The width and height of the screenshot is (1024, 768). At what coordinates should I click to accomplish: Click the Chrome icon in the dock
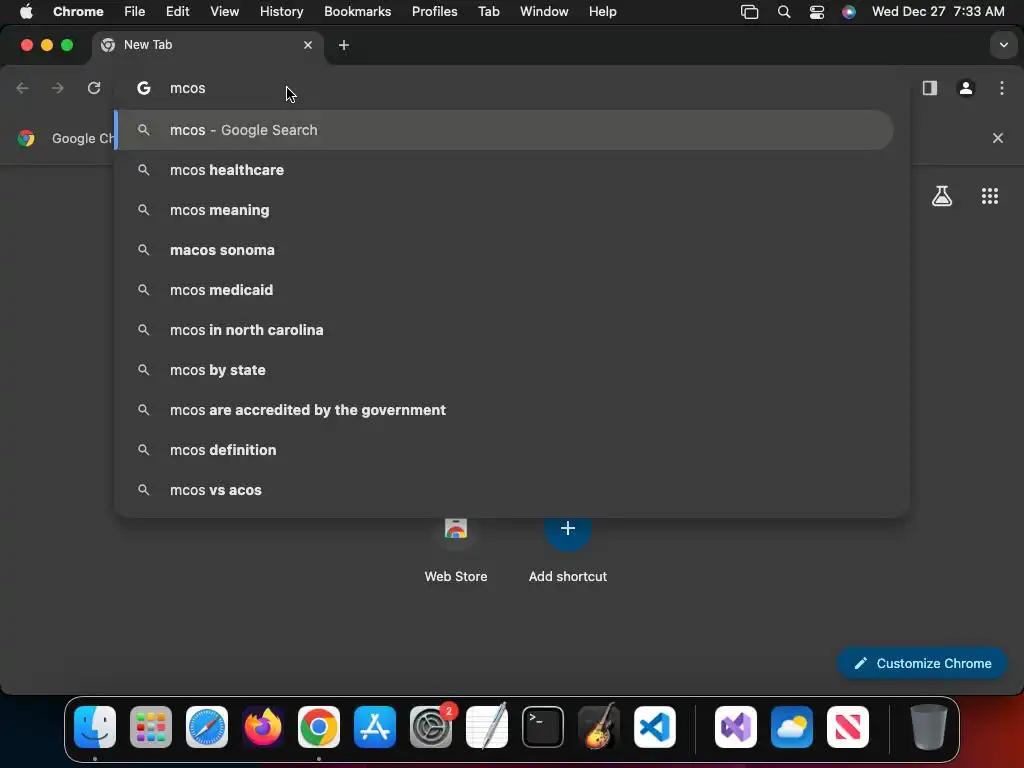319,727
